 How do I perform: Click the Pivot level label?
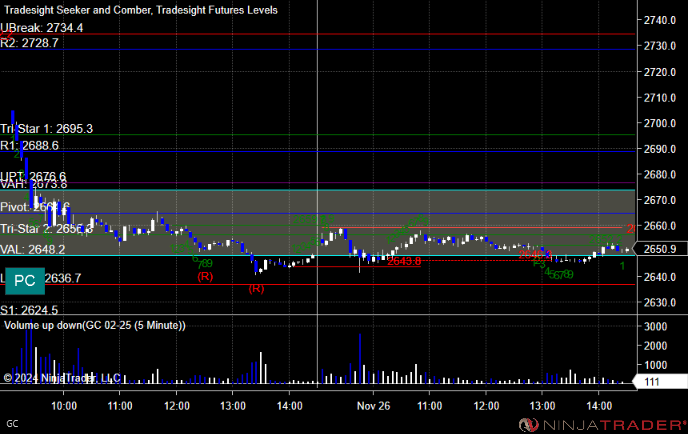coord(35,207)
